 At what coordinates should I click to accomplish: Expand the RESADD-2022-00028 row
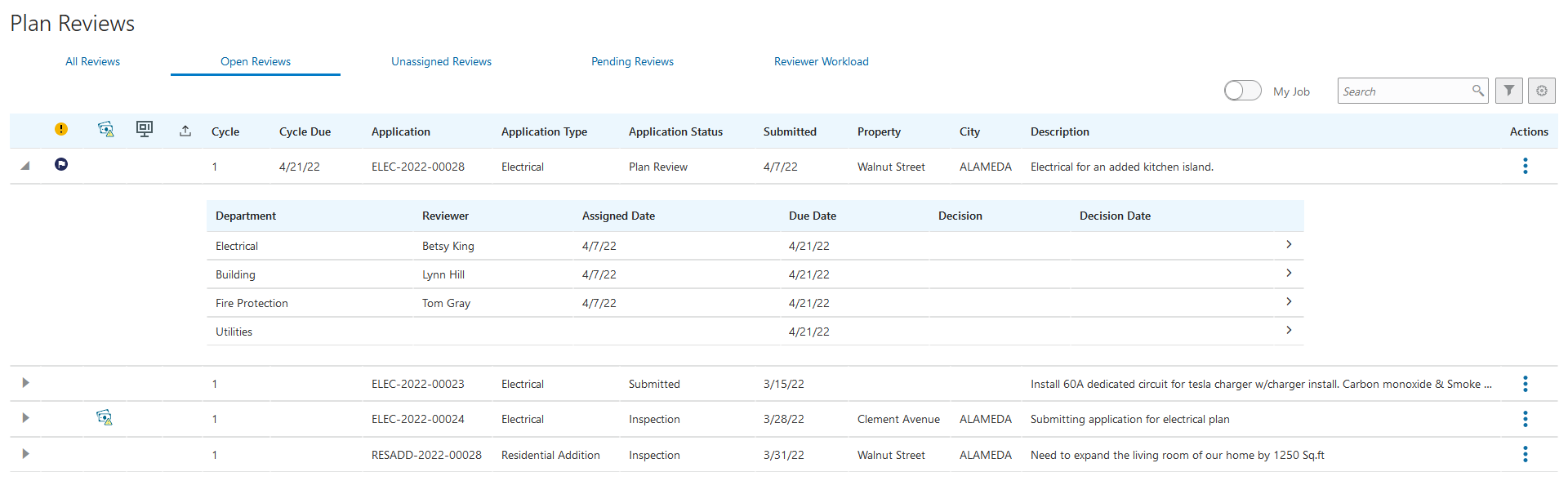[x=25, y=454]
